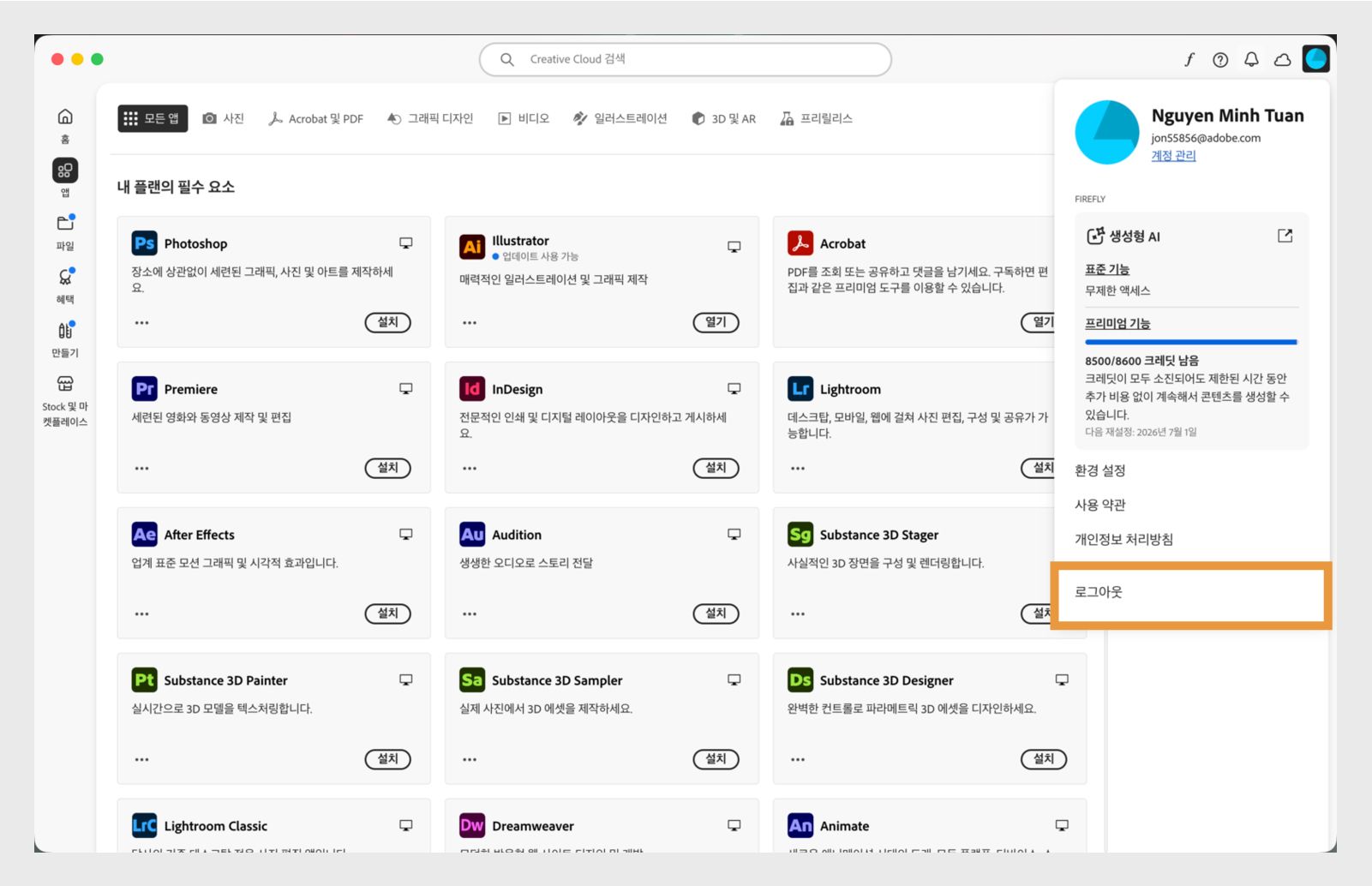Open external link icon beside 생성형 AI
Screen dimensions: 1372x886
(x=1285, y=236)
